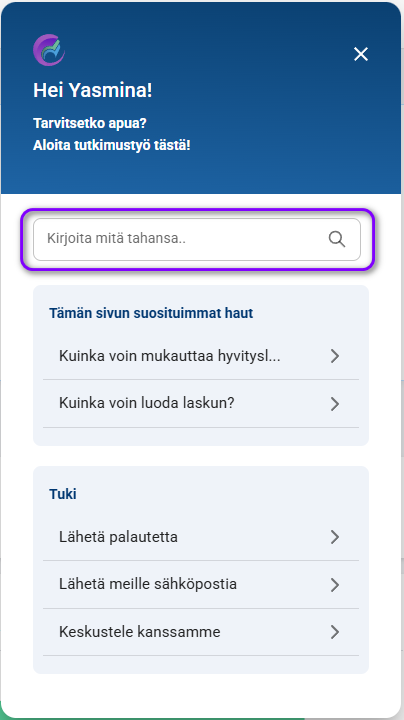Focus the 'Kirjoita mitä tahansa..' search field
404x720 pixels.
click(197, 239)
